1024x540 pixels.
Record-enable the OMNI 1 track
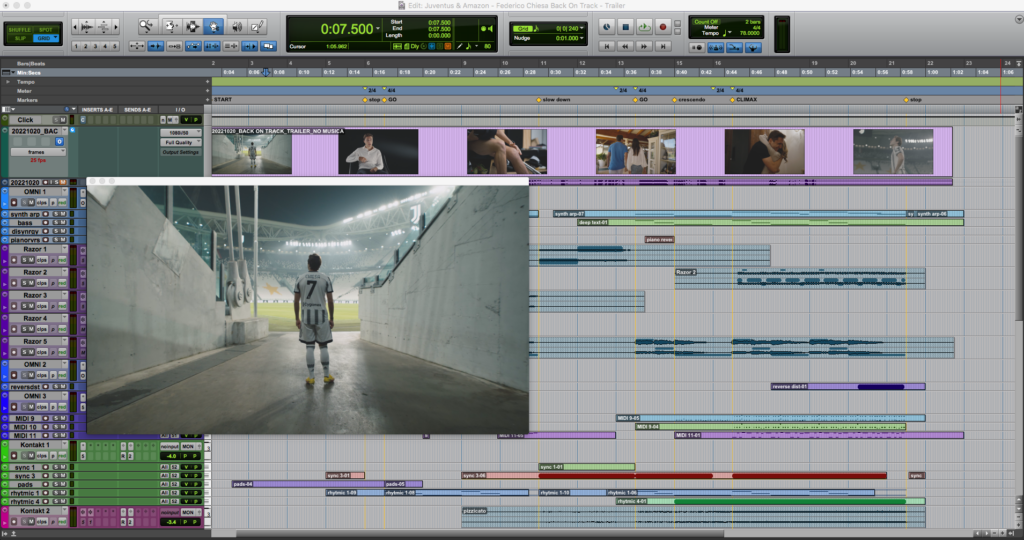(x=14, y=202)
